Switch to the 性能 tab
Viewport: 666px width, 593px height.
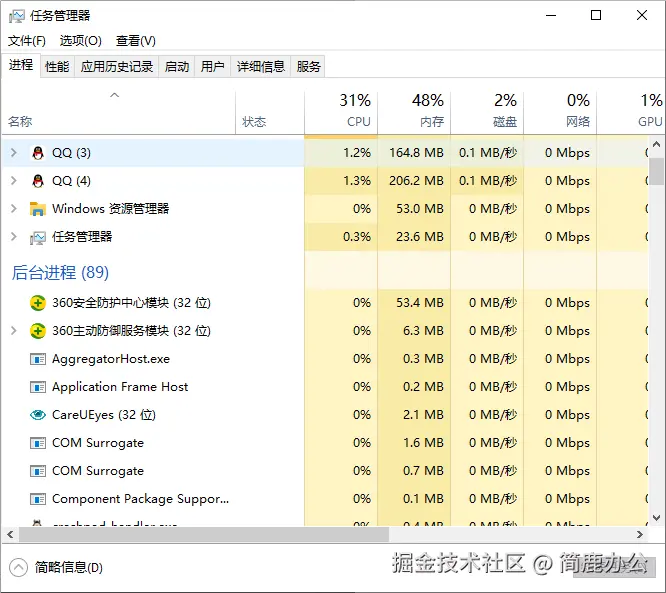(57, 66)
